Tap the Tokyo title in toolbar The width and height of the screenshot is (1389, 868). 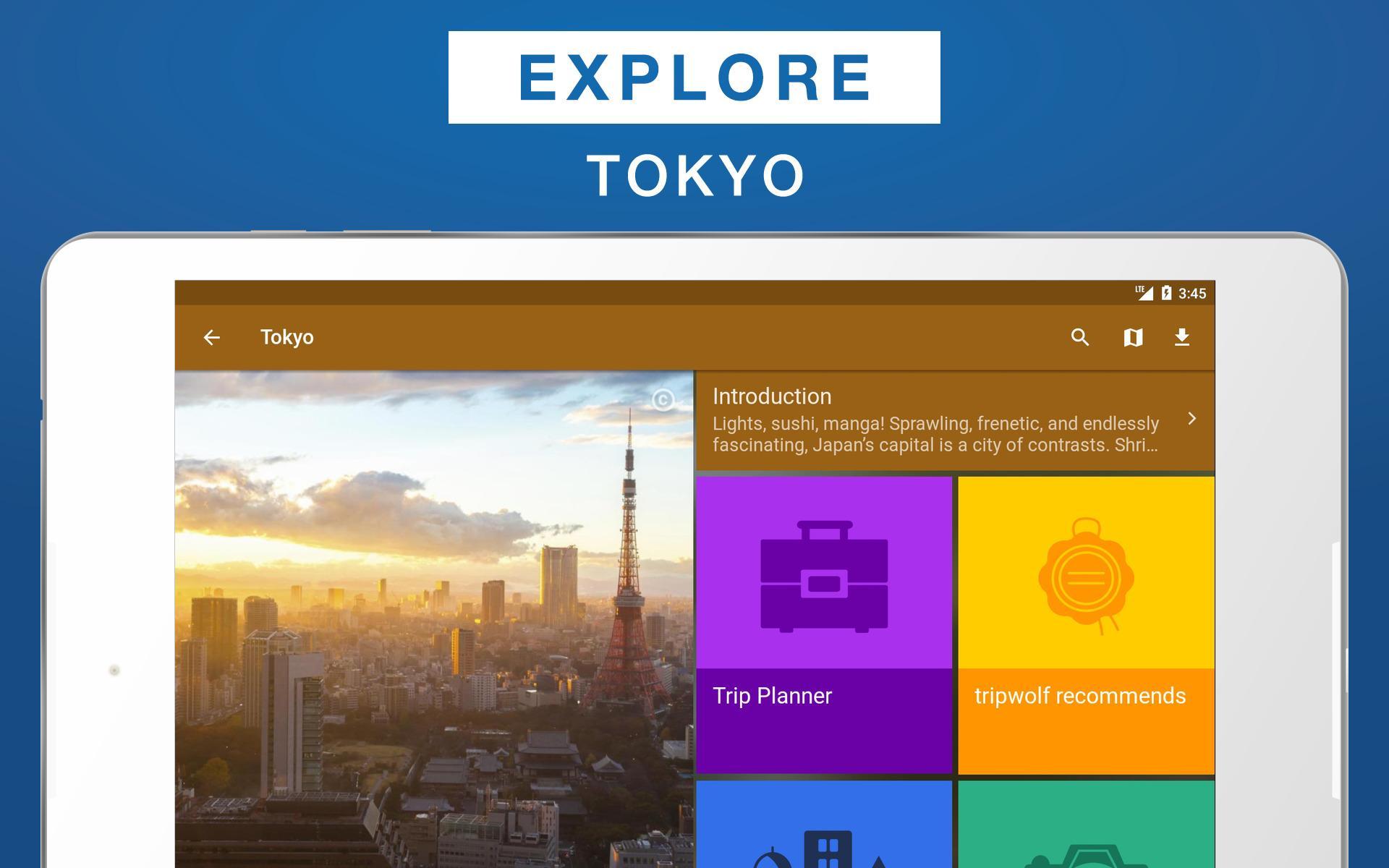pos(287,337)
